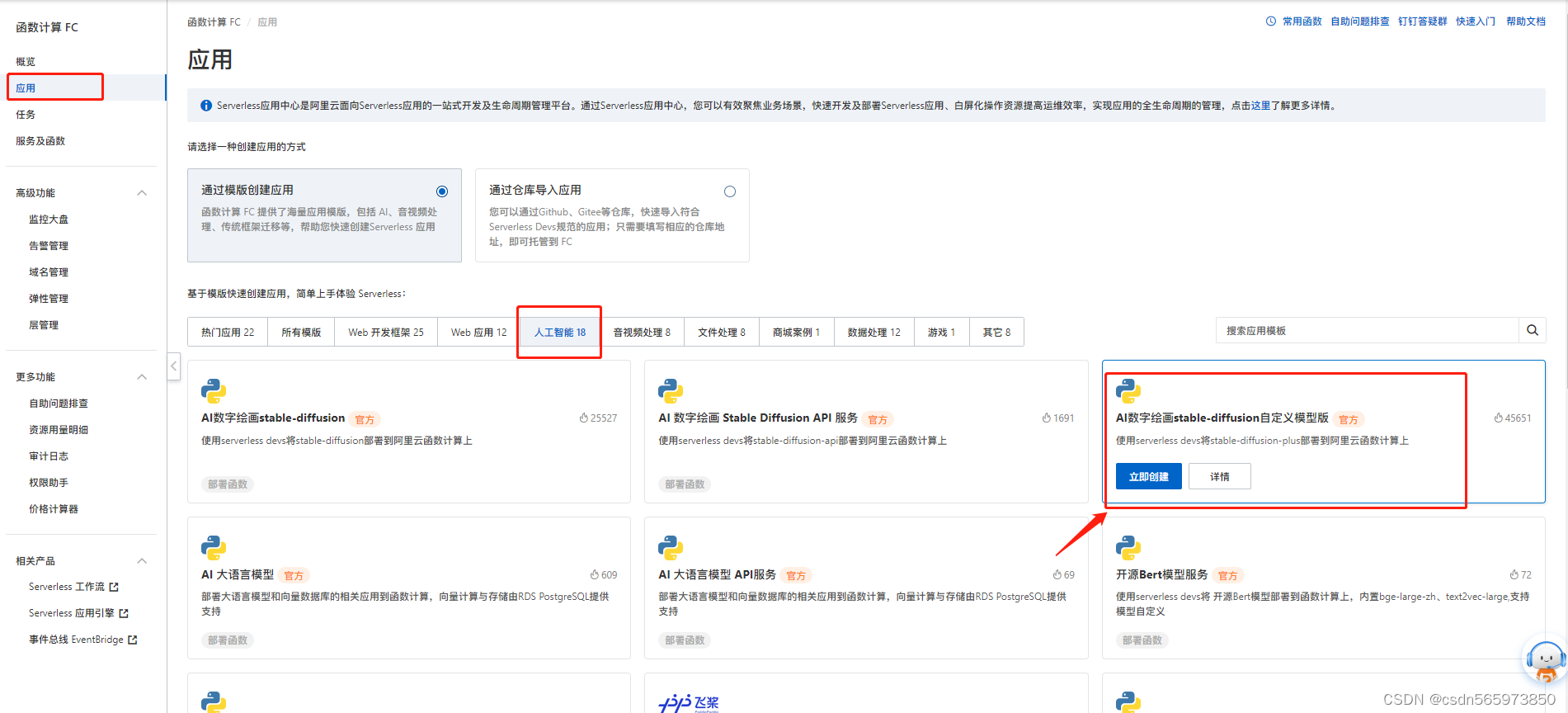Click the search magnifier icon for templates
1568x713 pixels.
point(1532,330)
